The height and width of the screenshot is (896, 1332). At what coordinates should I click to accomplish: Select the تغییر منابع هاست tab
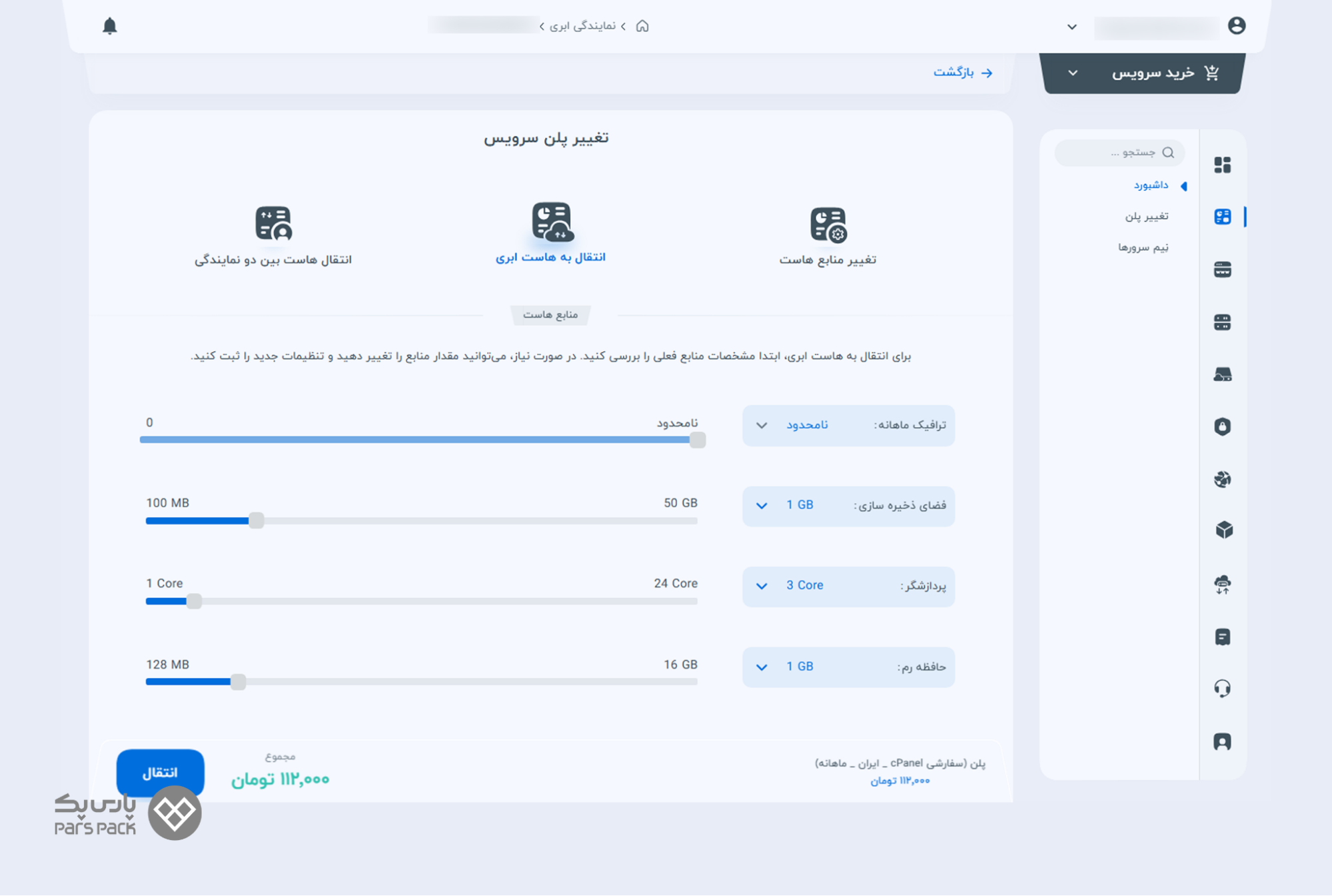pyautogui.click(x=828, y=235)
